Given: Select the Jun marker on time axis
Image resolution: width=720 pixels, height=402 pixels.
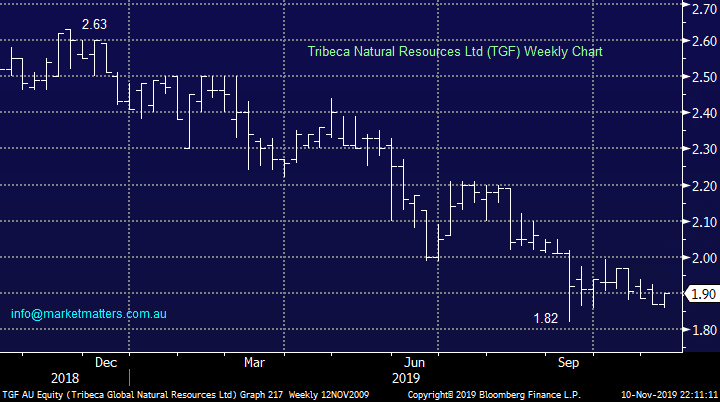Looking at the screenshot, I should click(x=412, y=362).
